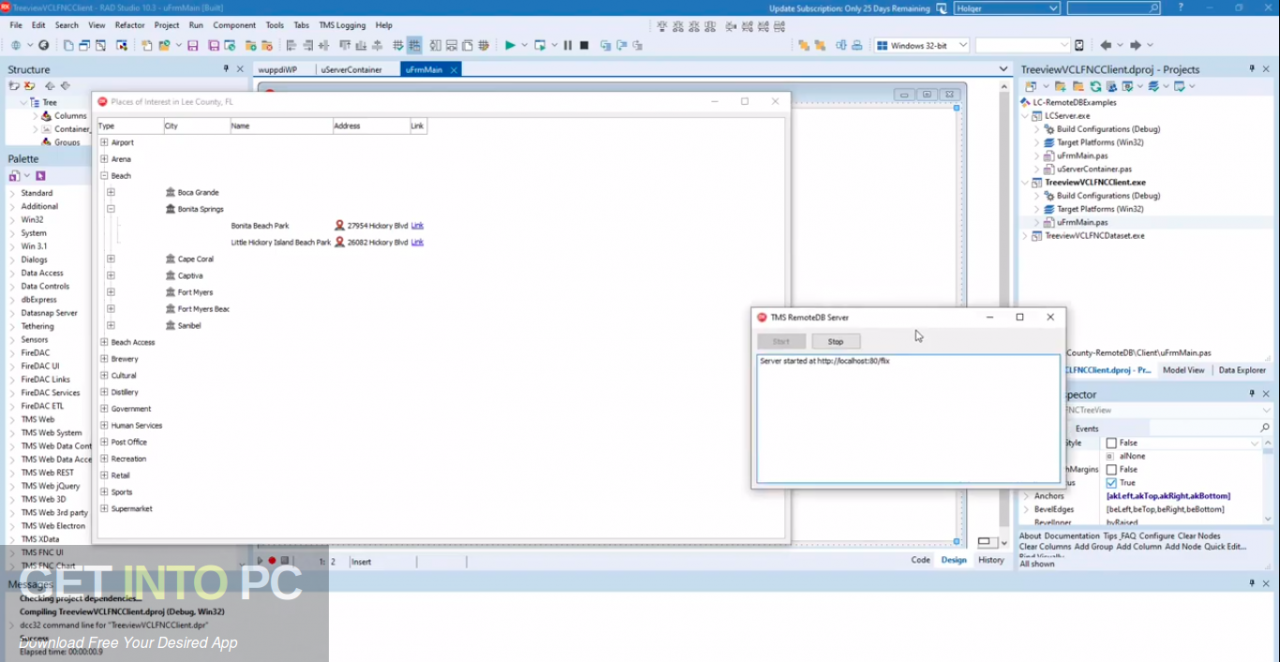Click Add New Project icon in Projects panel
This screenshot has width=1280, height=662.
point(1060,87)
